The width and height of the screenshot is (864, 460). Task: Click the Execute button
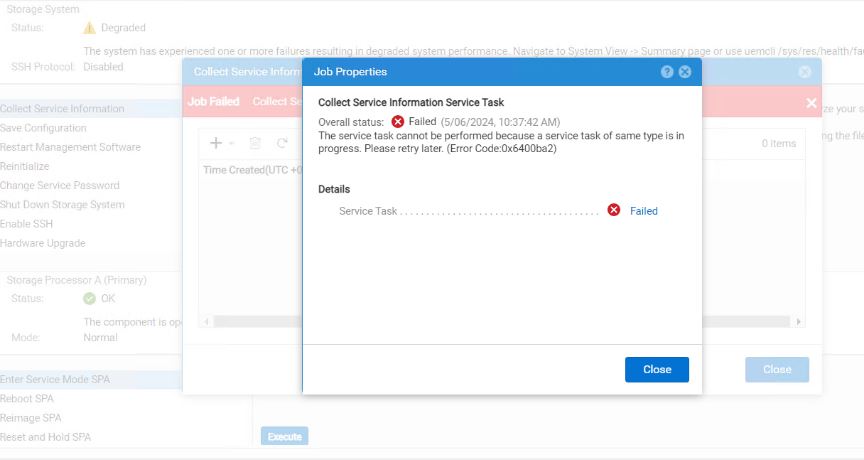284,437
